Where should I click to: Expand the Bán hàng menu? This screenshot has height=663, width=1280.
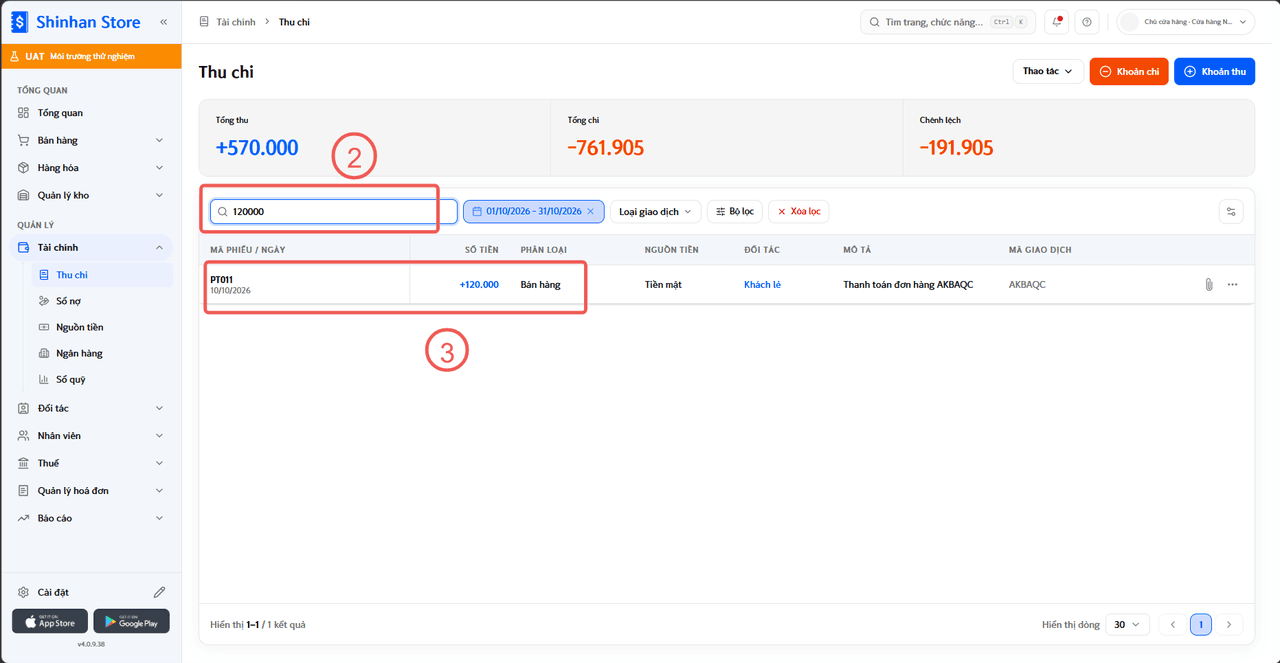(91, 140)
